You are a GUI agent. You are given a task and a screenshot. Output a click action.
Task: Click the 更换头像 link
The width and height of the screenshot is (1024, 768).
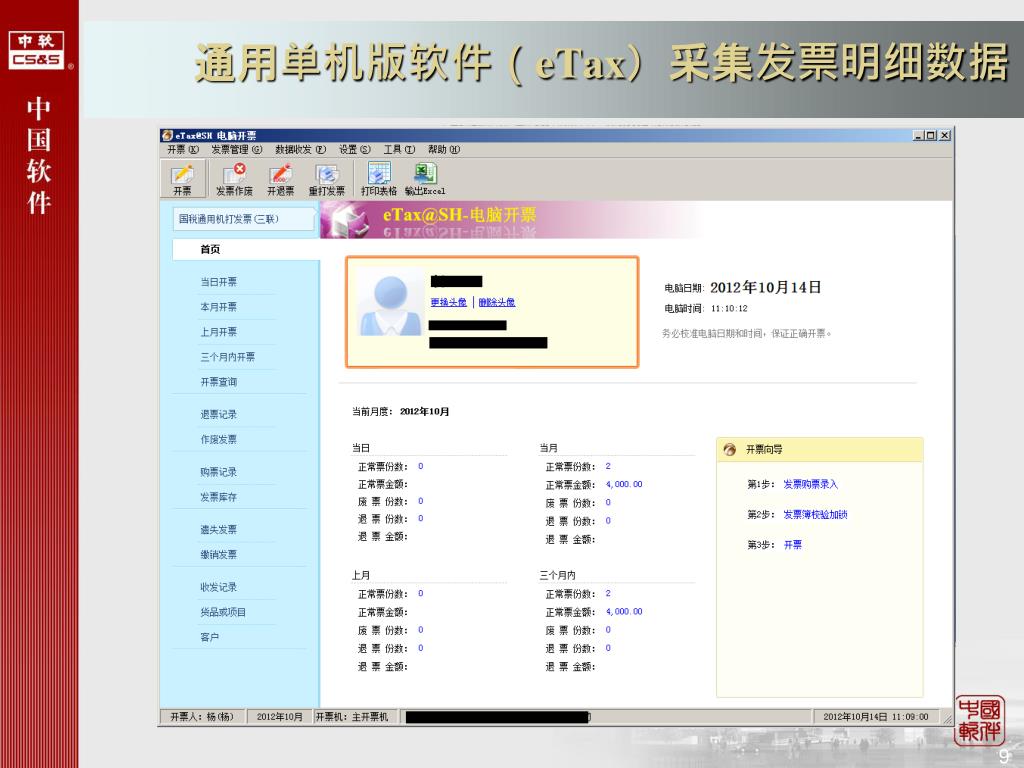tap(449, 302)
